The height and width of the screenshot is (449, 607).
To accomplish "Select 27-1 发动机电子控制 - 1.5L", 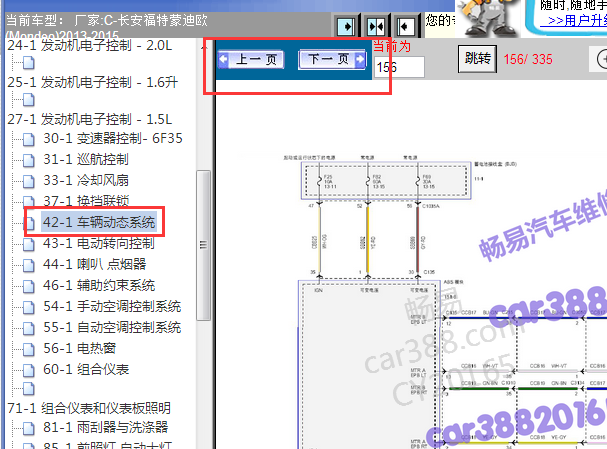I will click(89, 119).
